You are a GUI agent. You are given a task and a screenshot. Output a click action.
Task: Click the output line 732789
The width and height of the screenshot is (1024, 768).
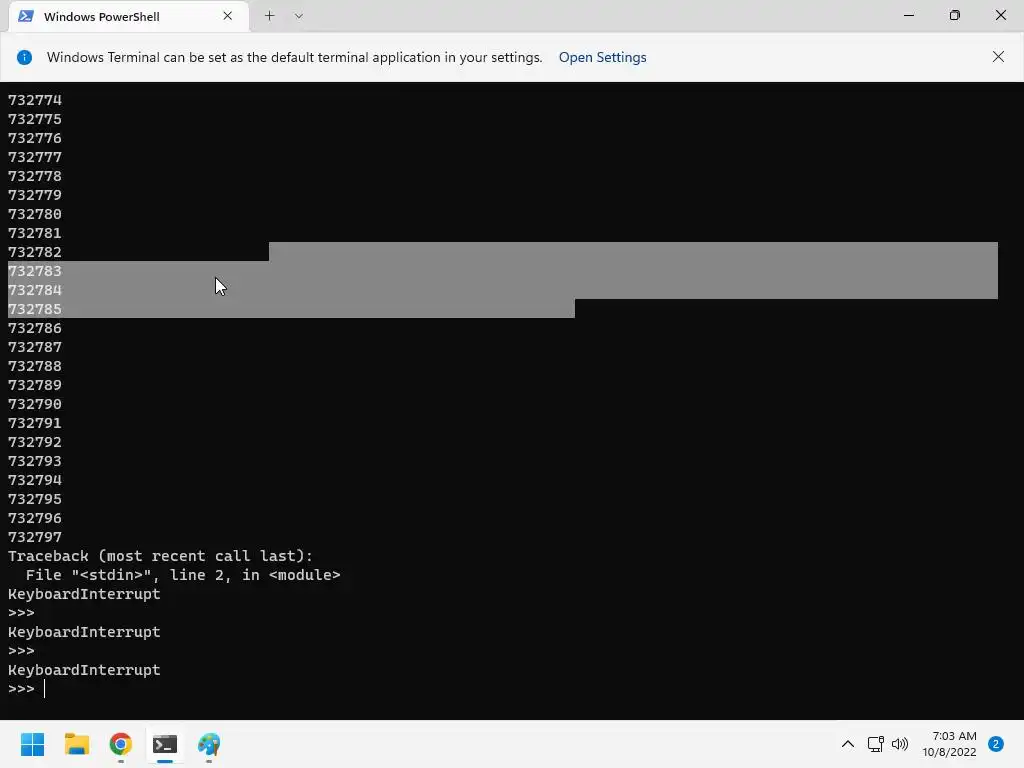point(35,385)
